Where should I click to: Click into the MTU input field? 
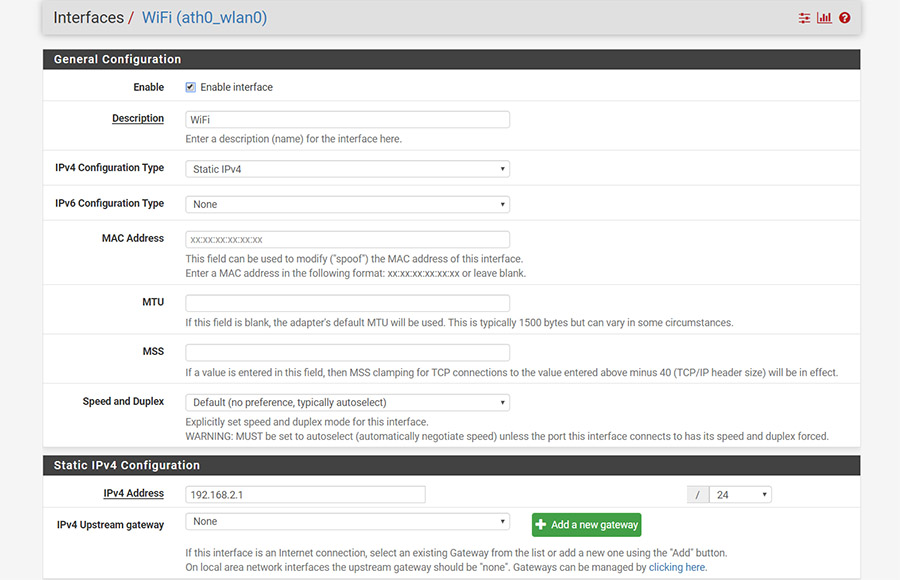[347, 303]
